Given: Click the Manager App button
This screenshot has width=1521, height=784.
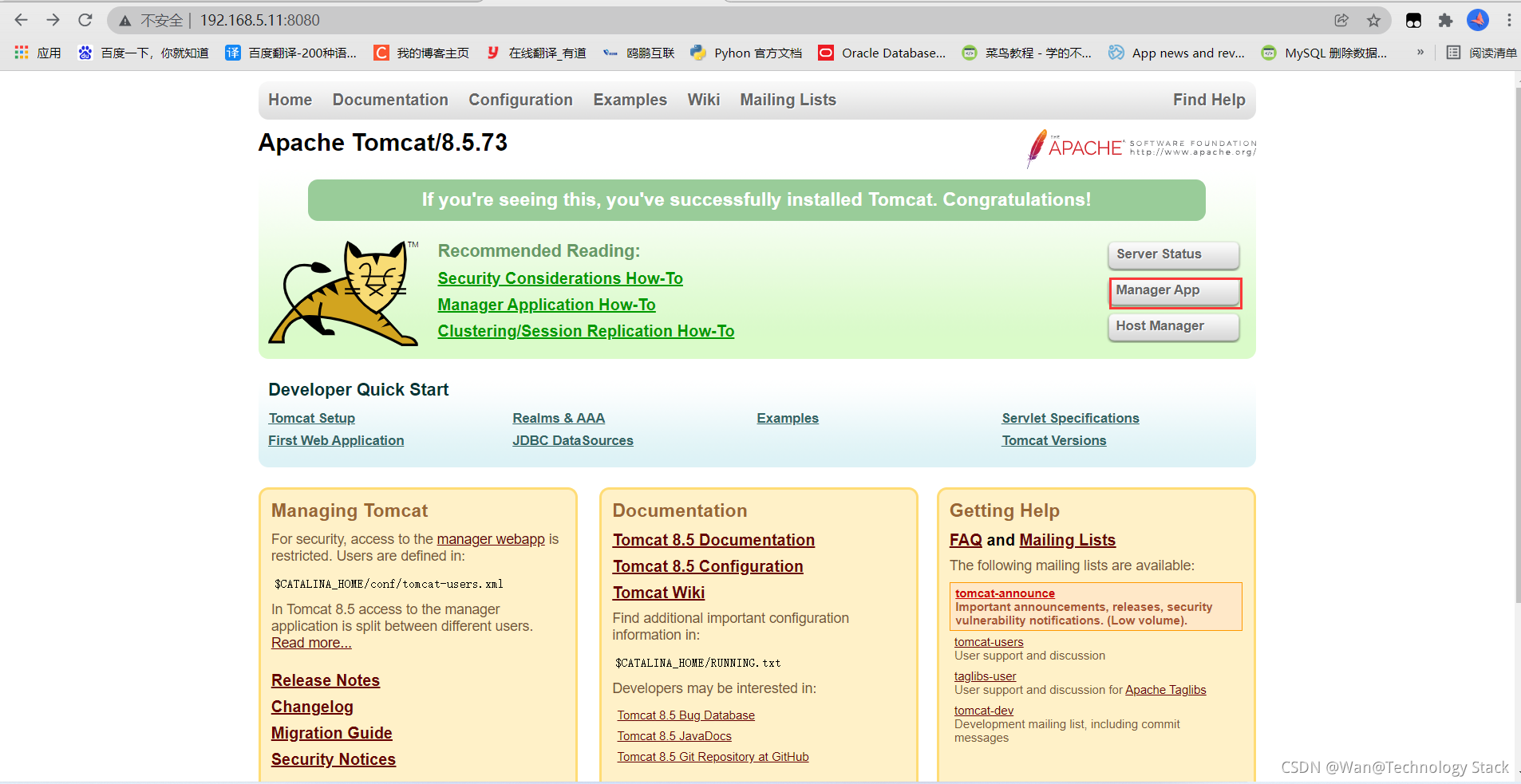Looking at the screenshot, I should point(1174,291).
